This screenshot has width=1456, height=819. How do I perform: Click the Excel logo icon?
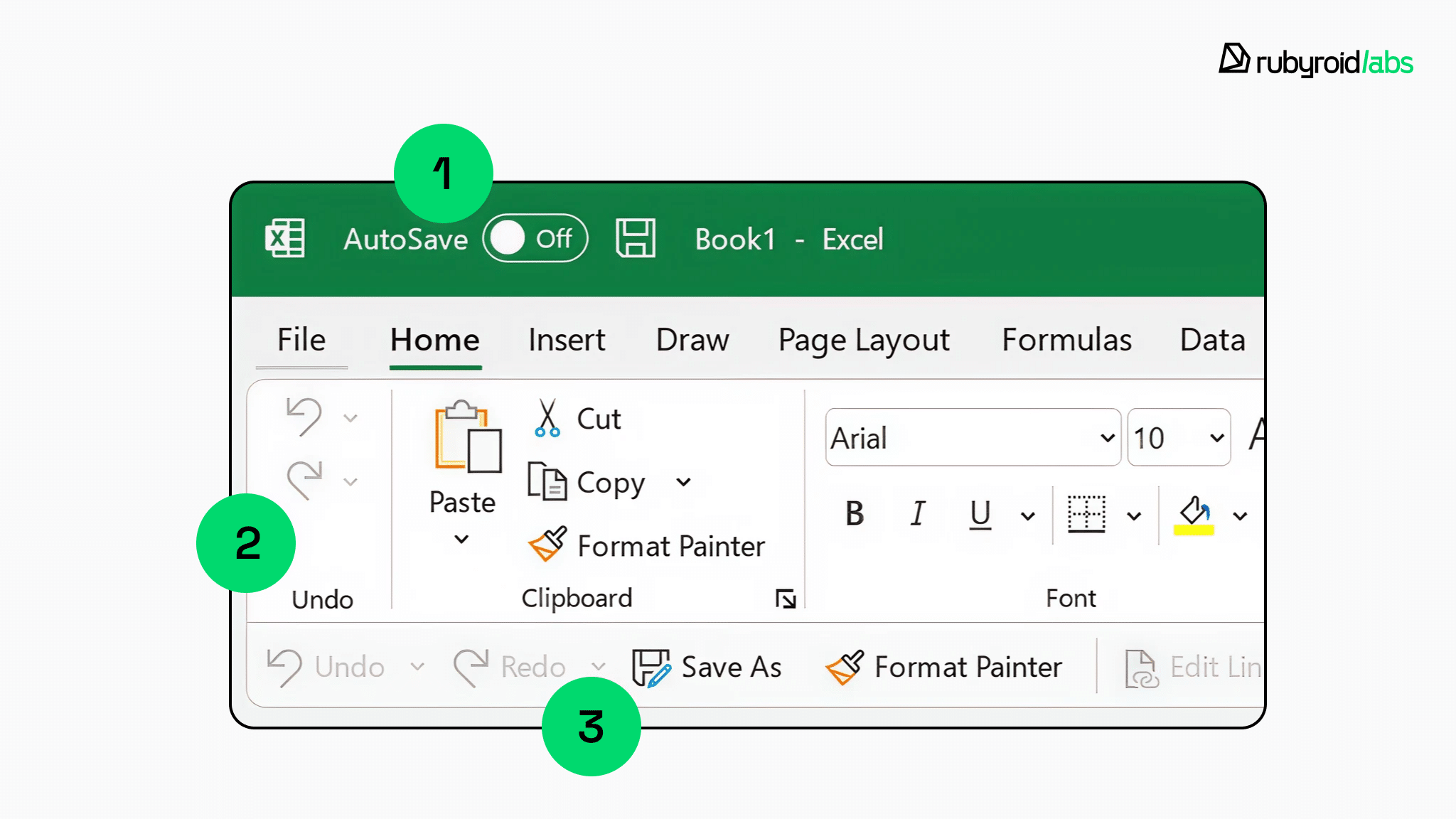[285, 239]
